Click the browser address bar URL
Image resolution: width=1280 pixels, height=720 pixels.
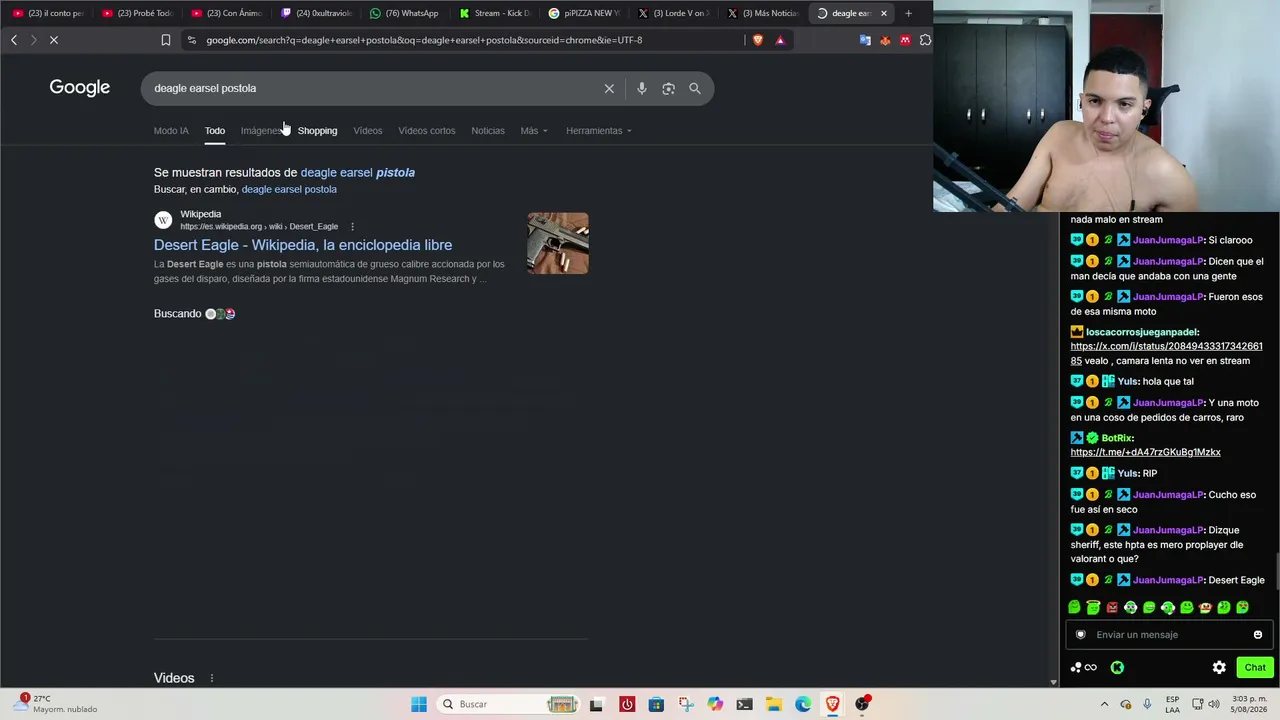pos(424,40)
